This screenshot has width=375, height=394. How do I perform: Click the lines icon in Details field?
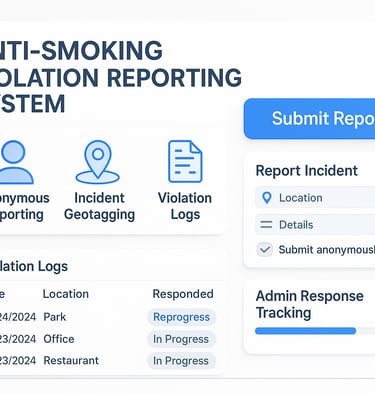[x=266, y=225]
